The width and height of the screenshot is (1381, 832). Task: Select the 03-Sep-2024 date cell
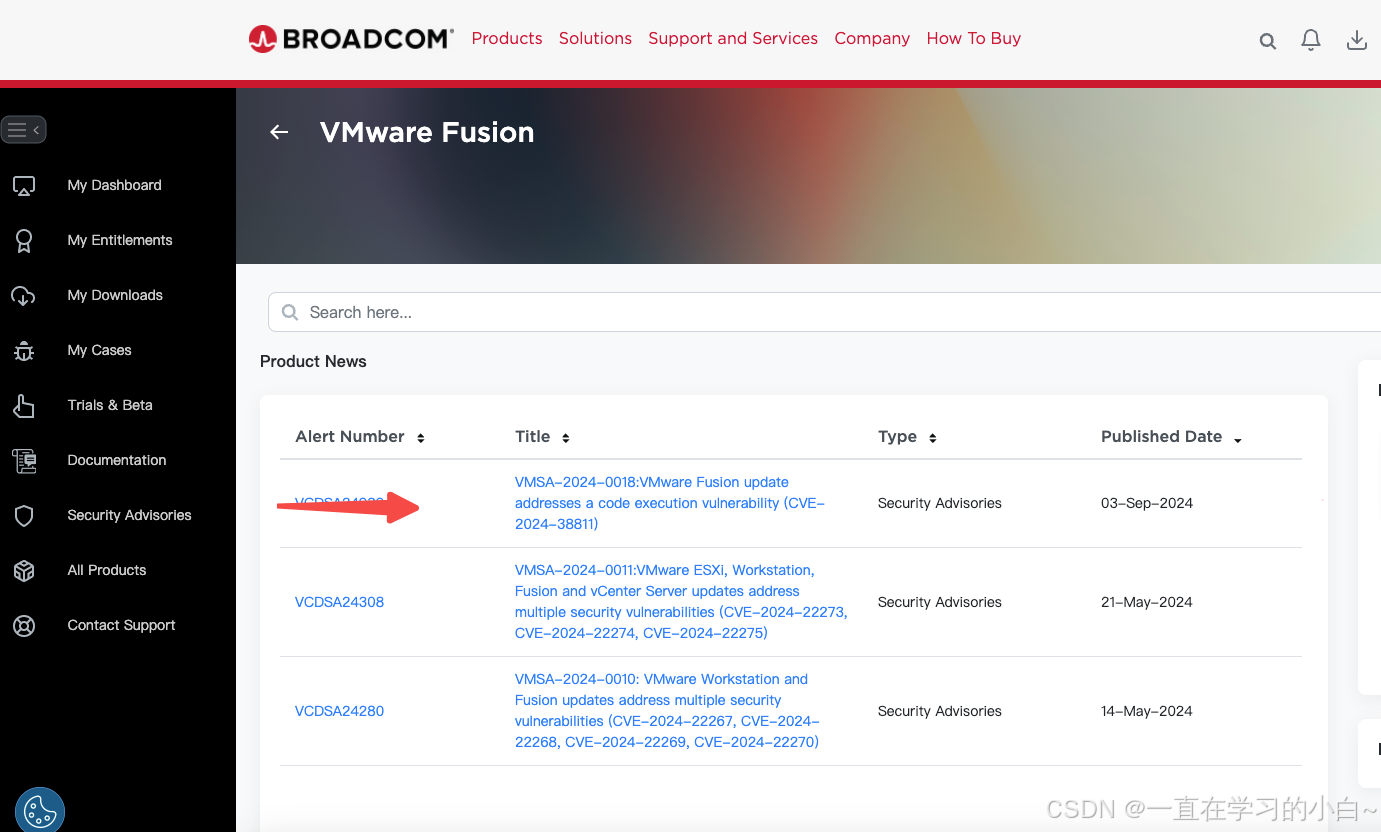tap(1147, 503)
